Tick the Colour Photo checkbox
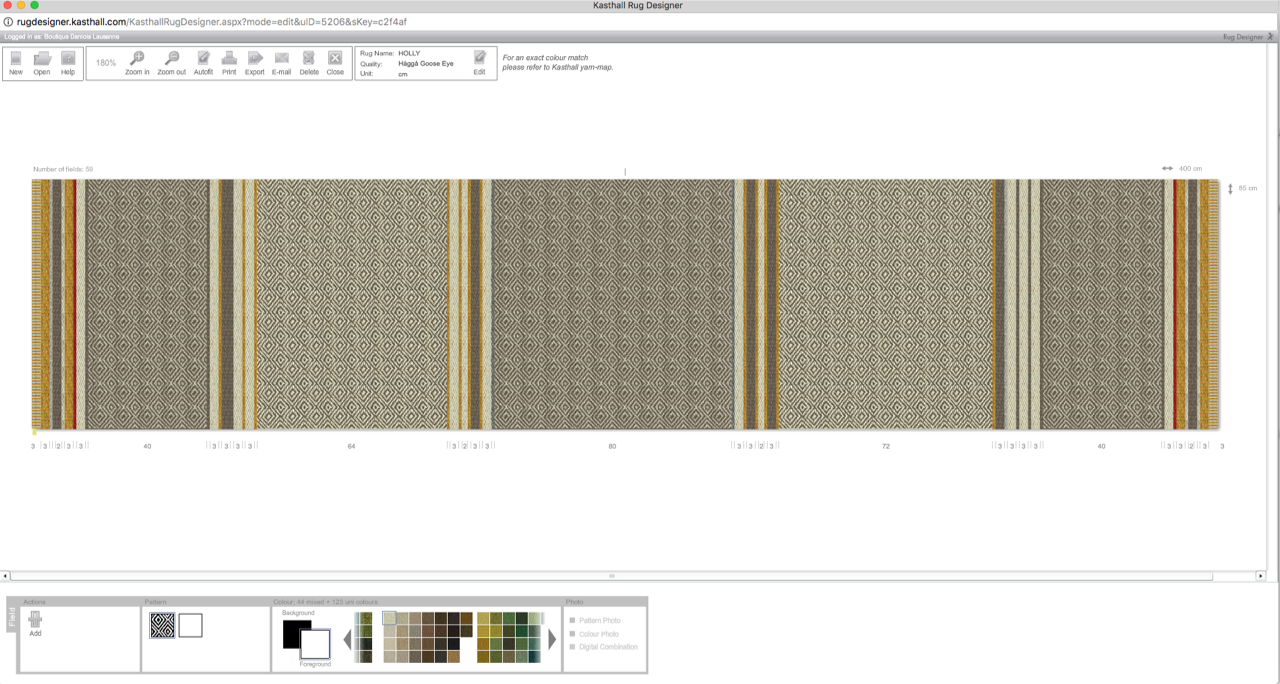The height and width of the screenshot is (684, 1280). coord(572,634)
